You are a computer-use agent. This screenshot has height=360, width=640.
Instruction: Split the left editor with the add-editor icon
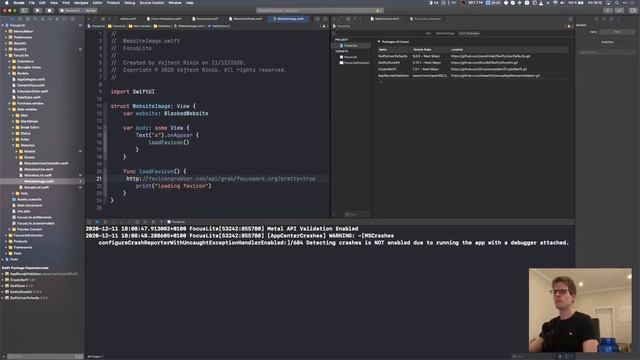325,19
